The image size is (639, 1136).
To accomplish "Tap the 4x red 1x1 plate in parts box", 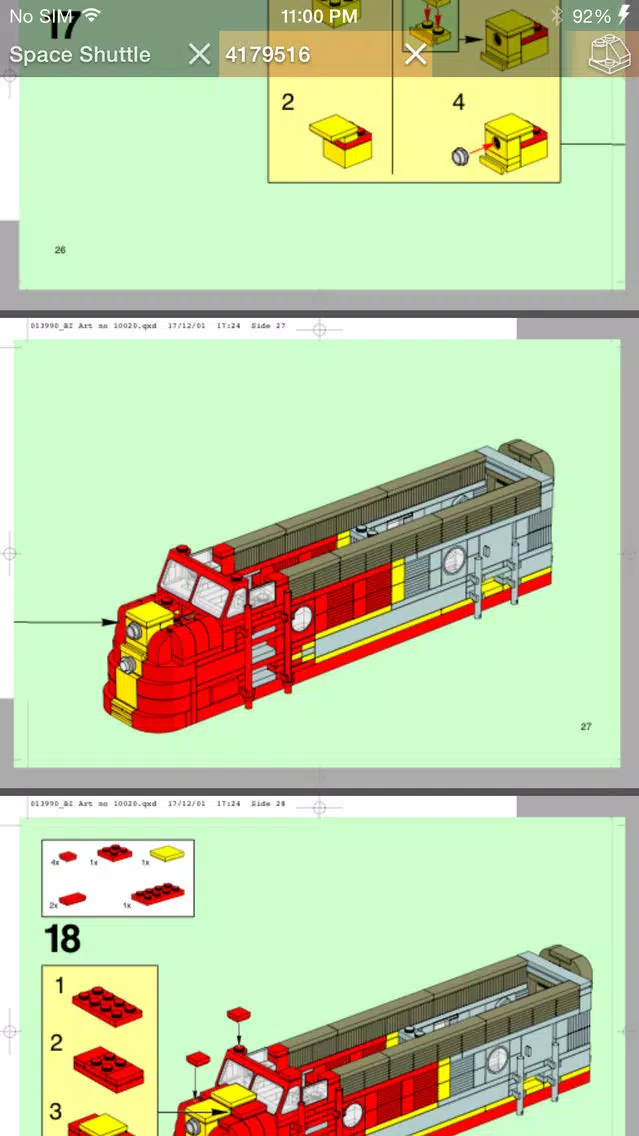I will [67, 856].
